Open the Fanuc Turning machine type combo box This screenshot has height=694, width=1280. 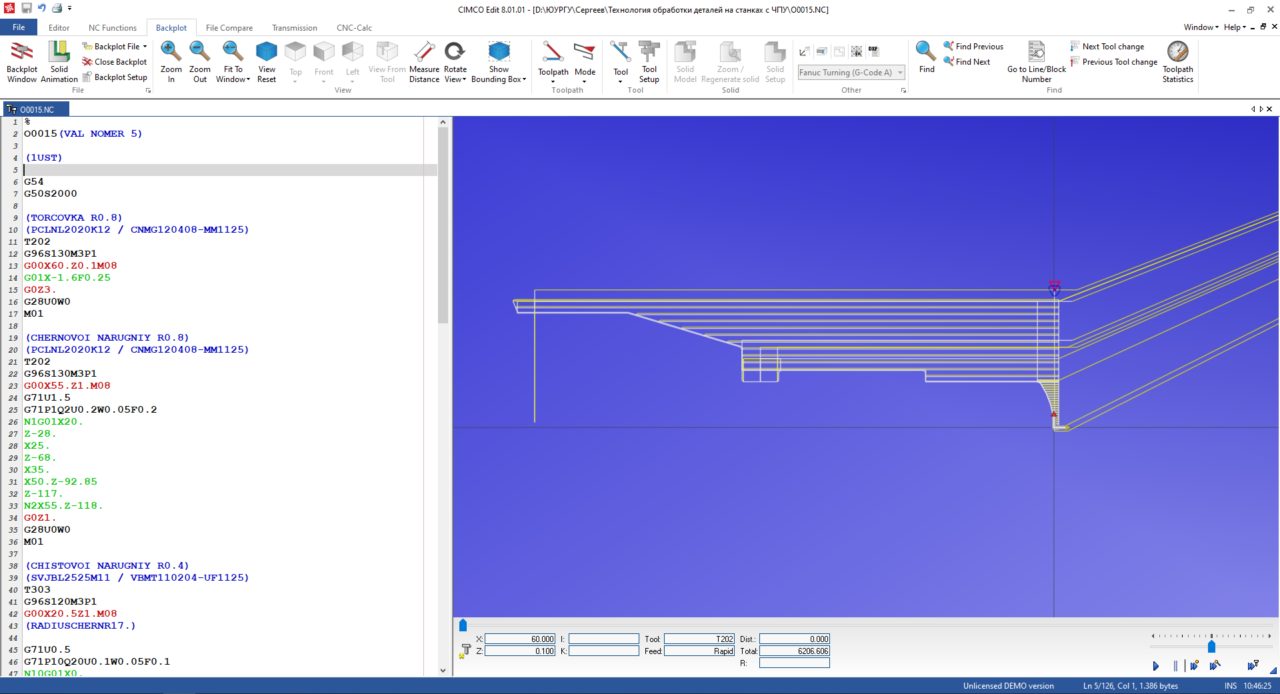(x=851, y=72)
